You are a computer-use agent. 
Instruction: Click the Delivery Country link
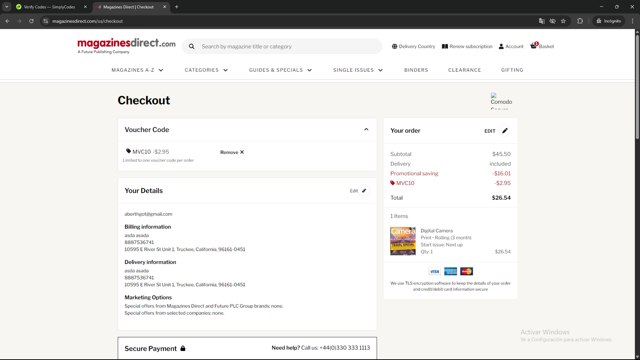click(413, 47)
